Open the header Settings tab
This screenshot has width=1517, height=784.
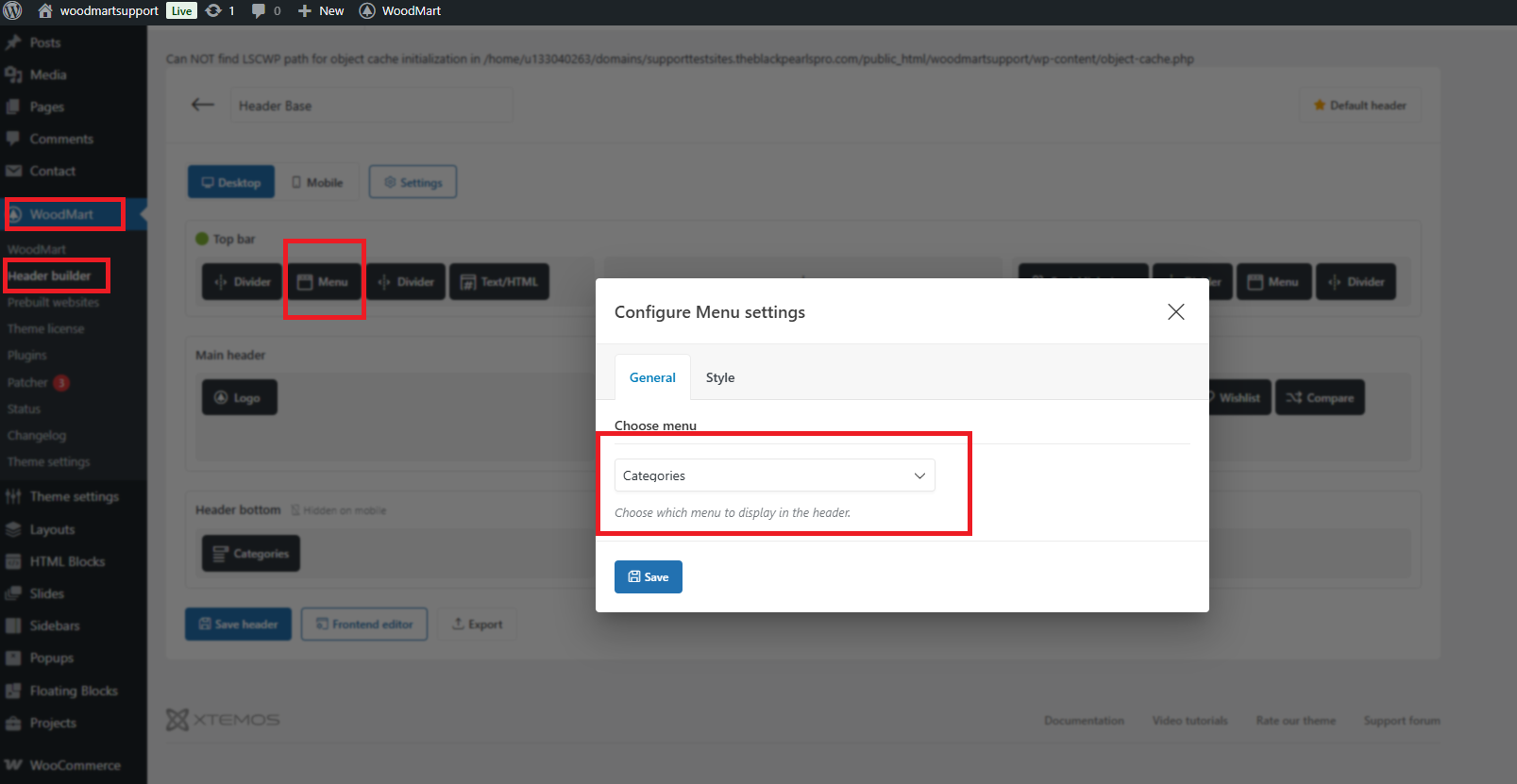(413, 182)
